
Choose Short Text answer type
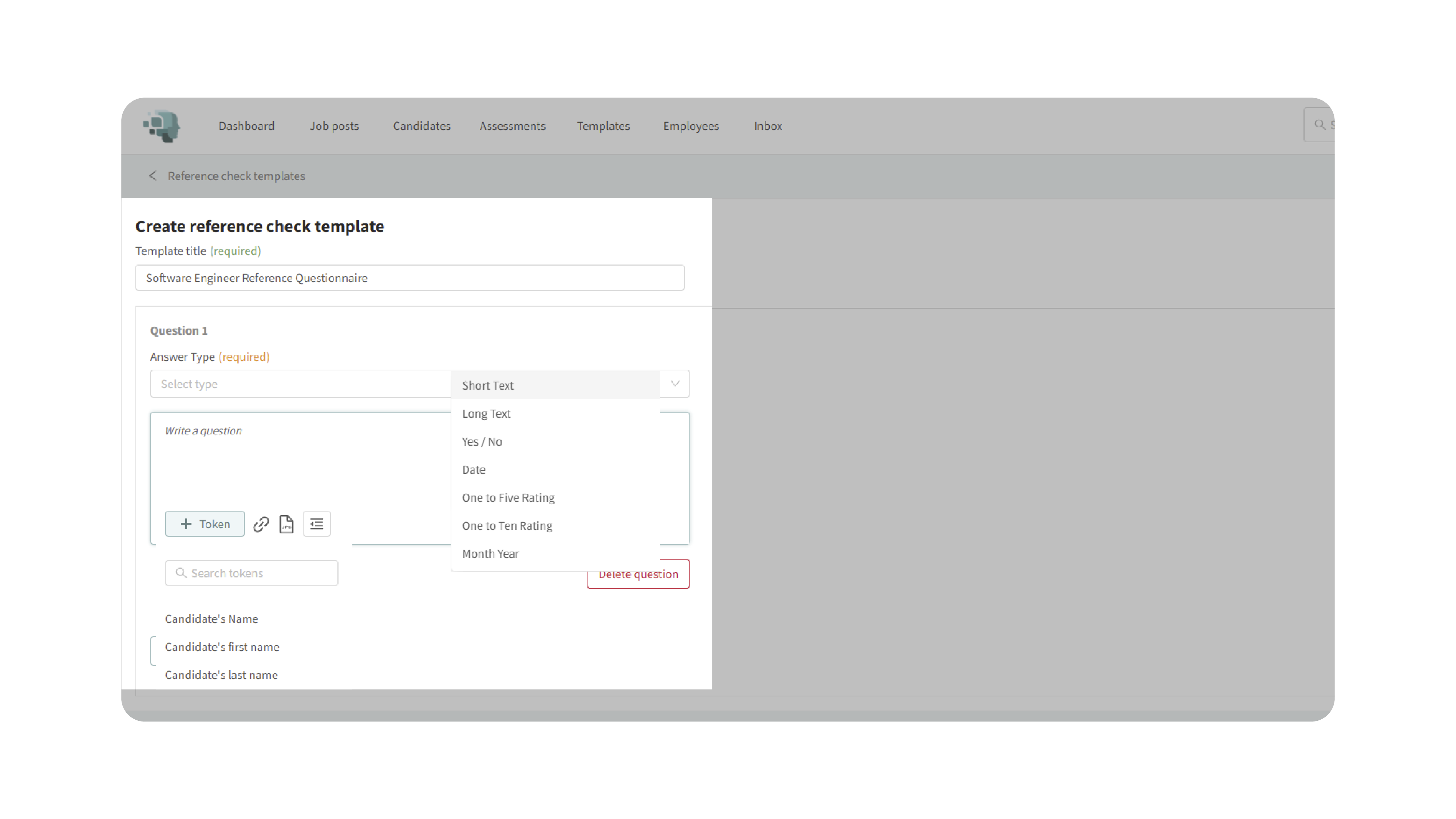(488, 386)
